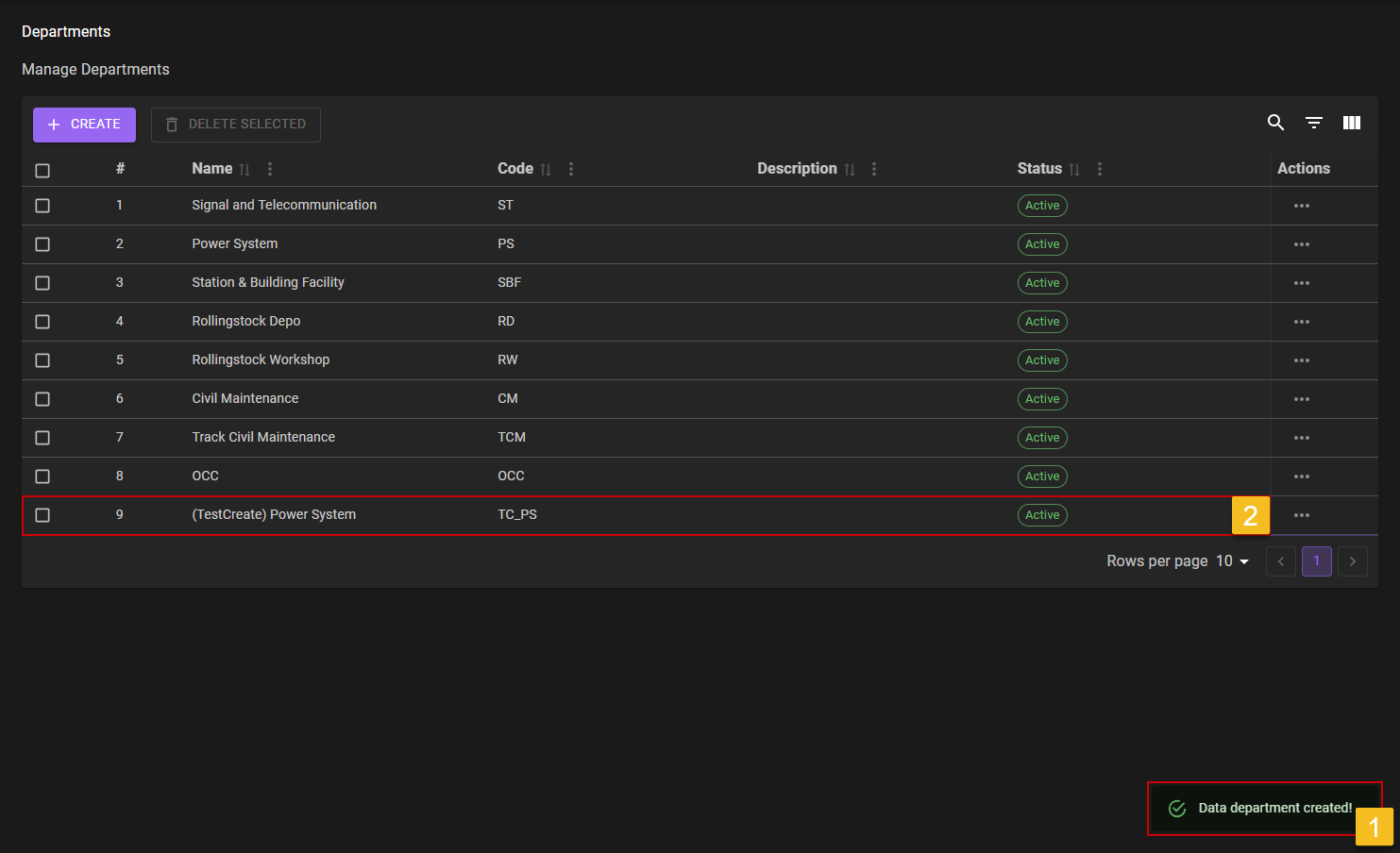
Task: Click the next page arrow
Action: [x=1352, y=561]
